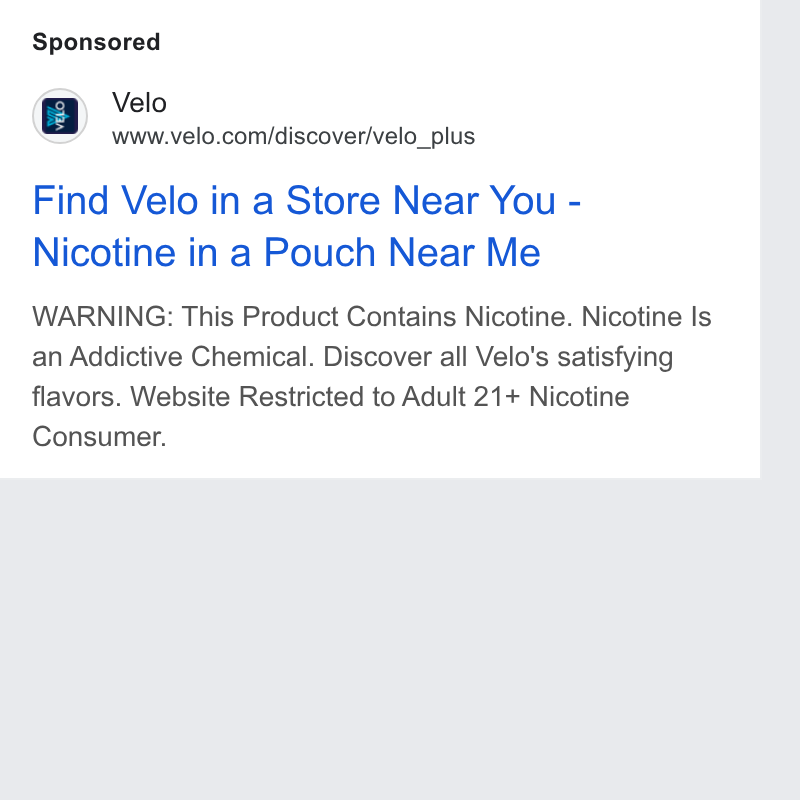Image resolution: width=800 pixels, height=800 pixels.
Task: Click 'Store Near You' in the headline
Action: [420, 201]
